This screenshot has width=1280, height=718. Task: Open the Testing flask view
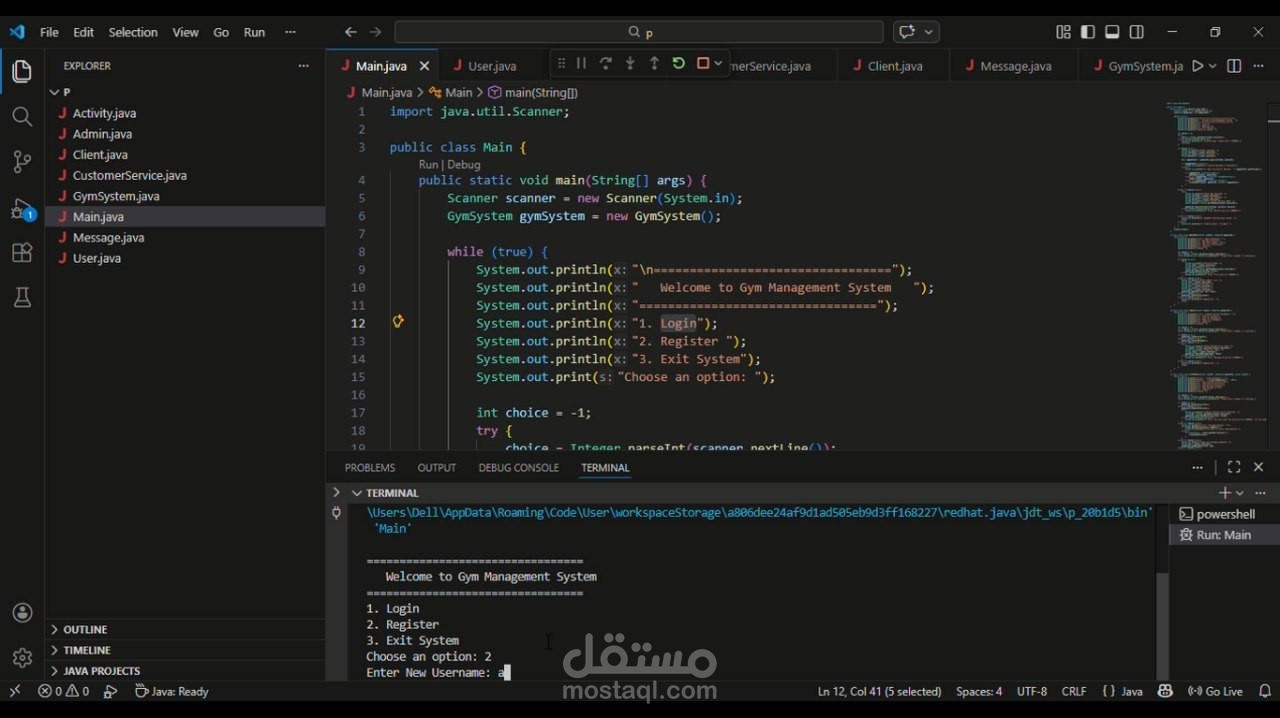tap(22, 298)
